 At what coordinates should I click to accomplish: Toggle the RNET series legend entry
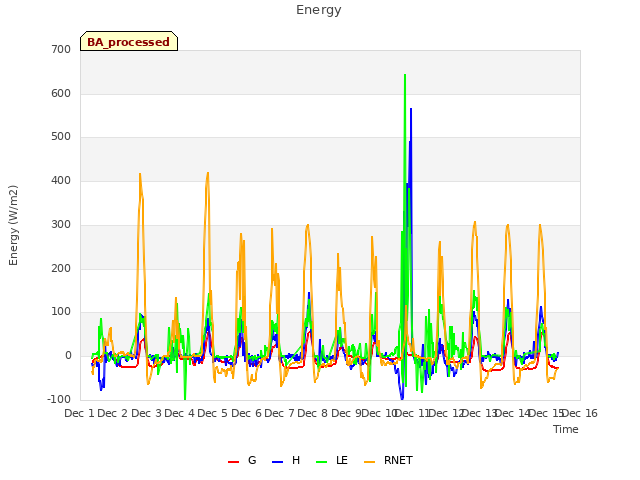coord(388,460)
